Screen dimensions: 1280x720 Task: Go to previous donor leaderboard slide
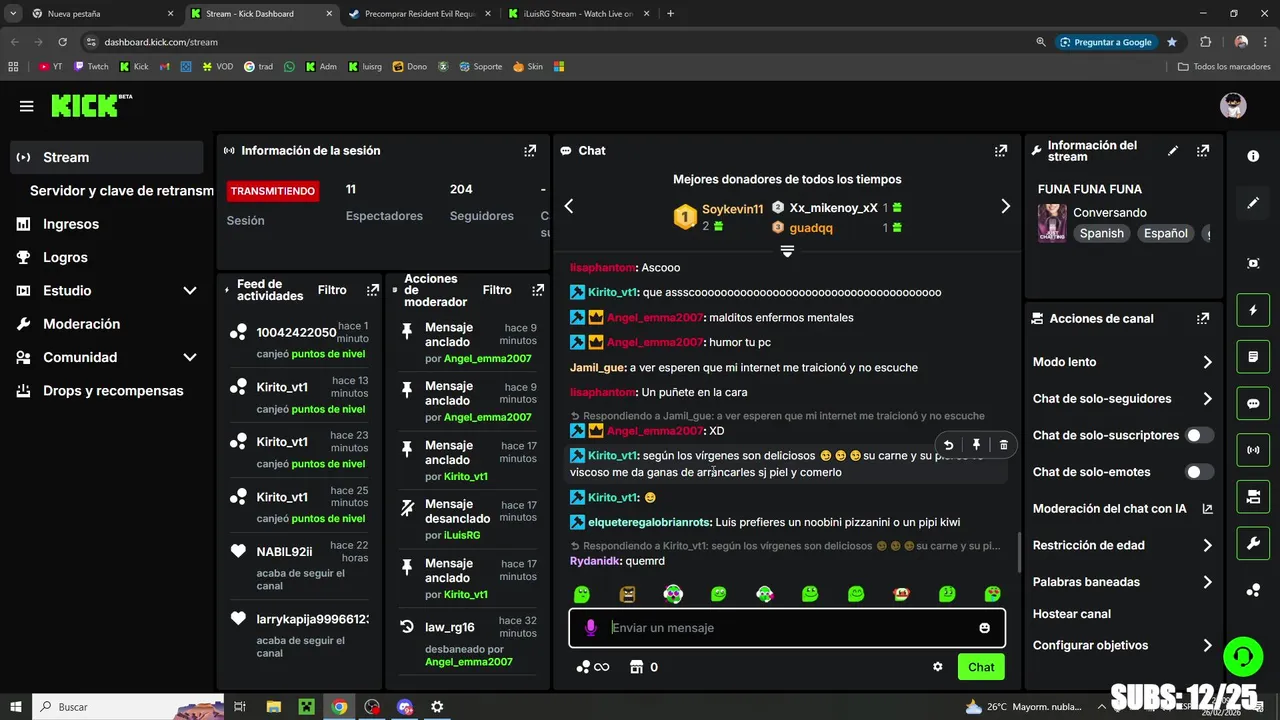pos(568,206)
